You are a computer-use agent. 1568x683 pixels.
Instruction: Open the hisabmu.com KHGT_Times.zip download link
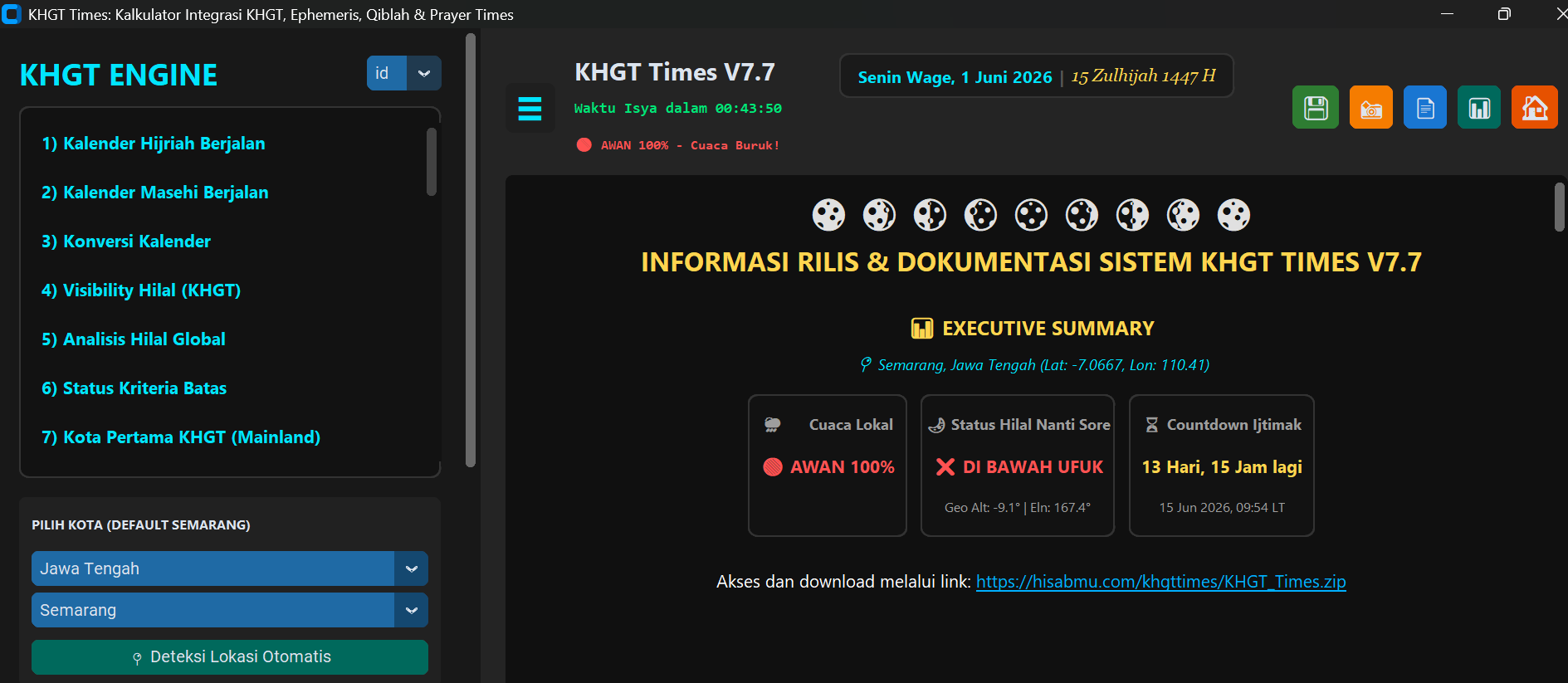1161,582
